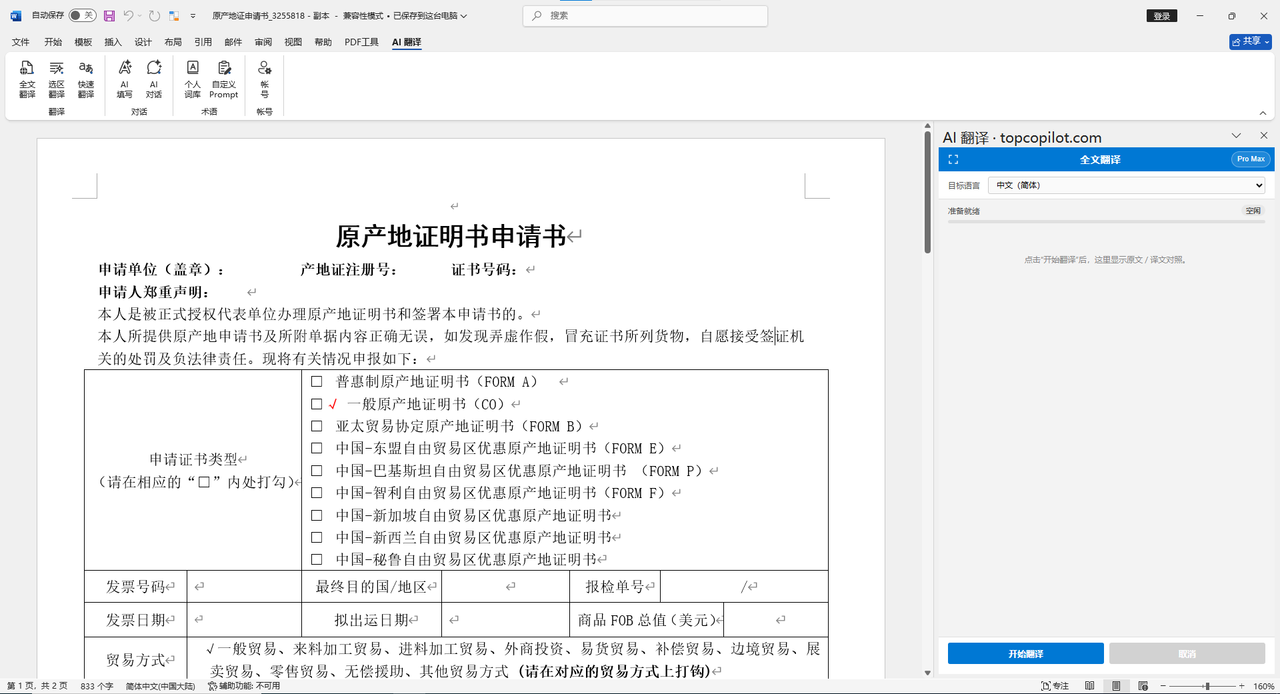
Task: Click the title bar 搜索 search field
Action: tap(645, 16)
